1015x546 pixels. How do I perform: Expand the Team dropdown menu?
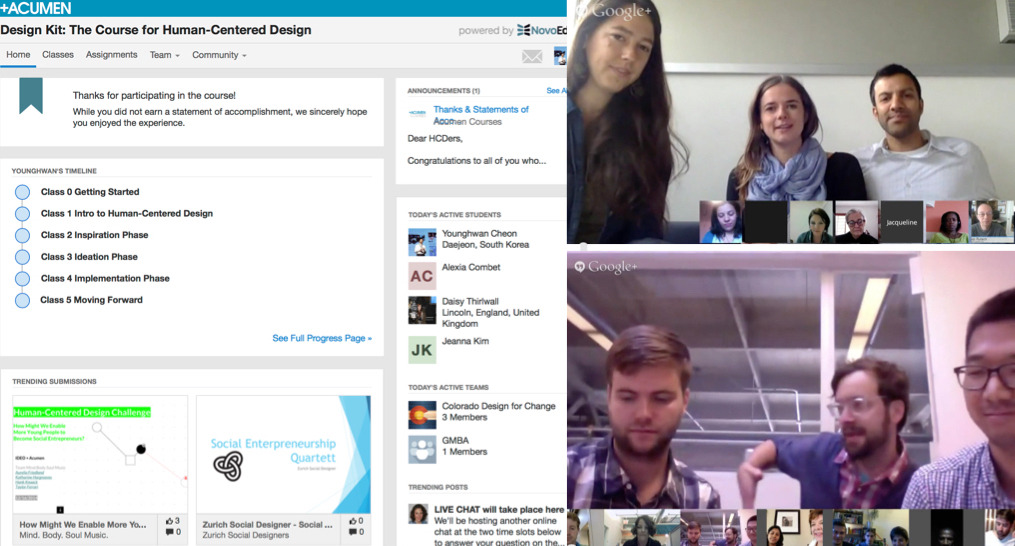164,55
